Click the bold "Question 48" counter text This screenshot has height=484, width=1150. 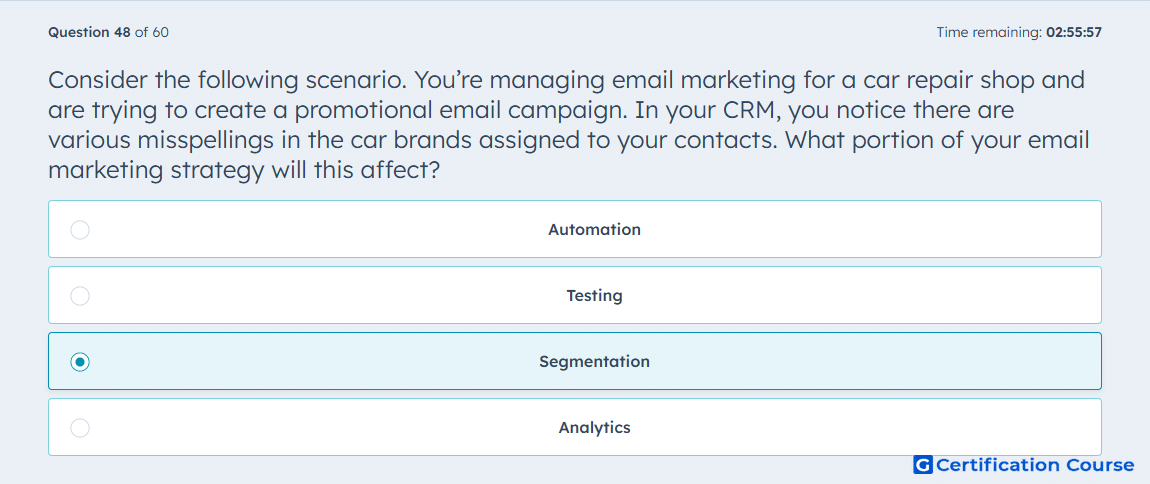click(89, 32)
